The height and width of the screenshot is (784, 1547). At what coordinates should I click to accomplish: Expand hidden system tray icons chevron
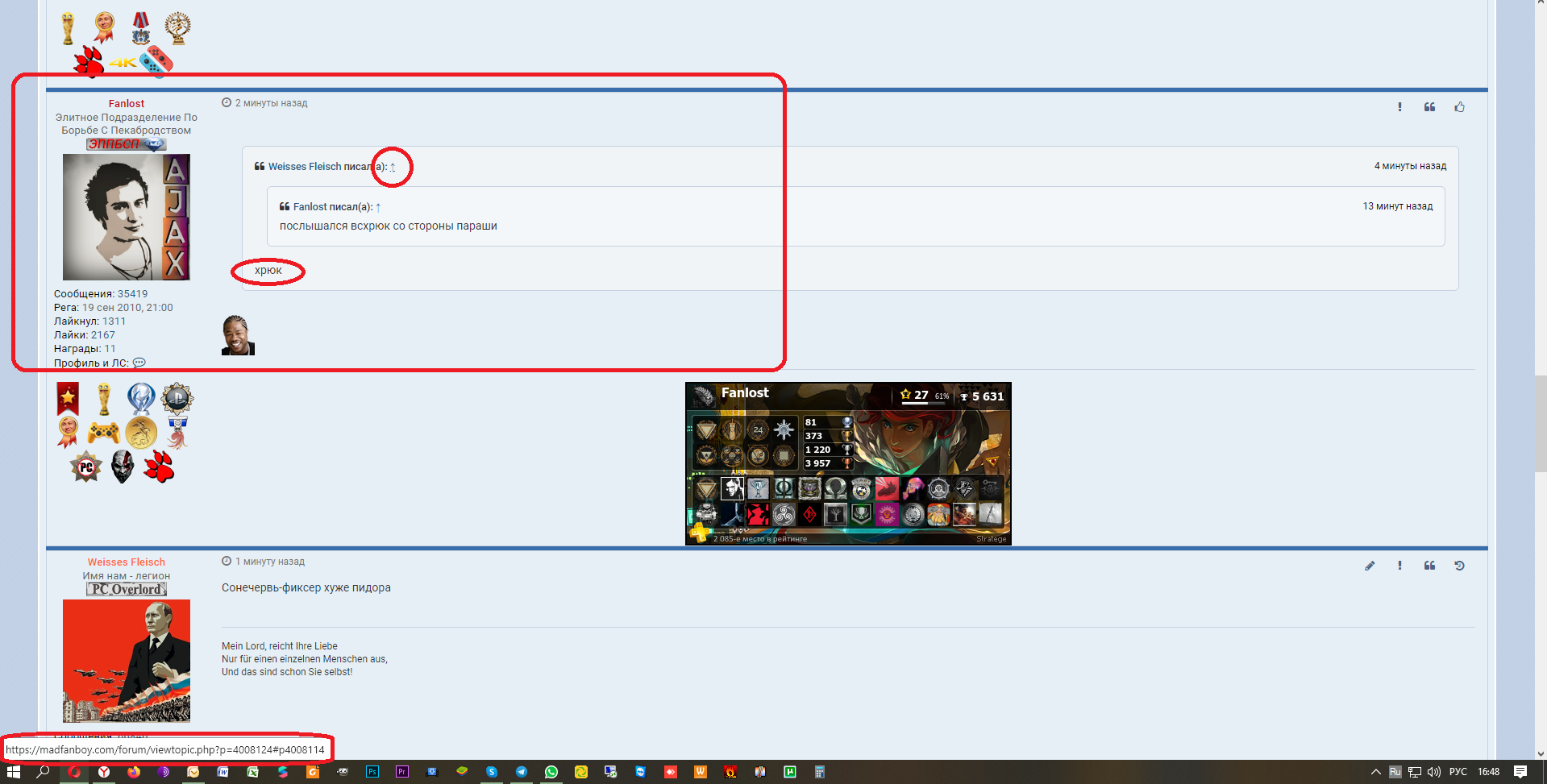click(x=1375, y=772)
